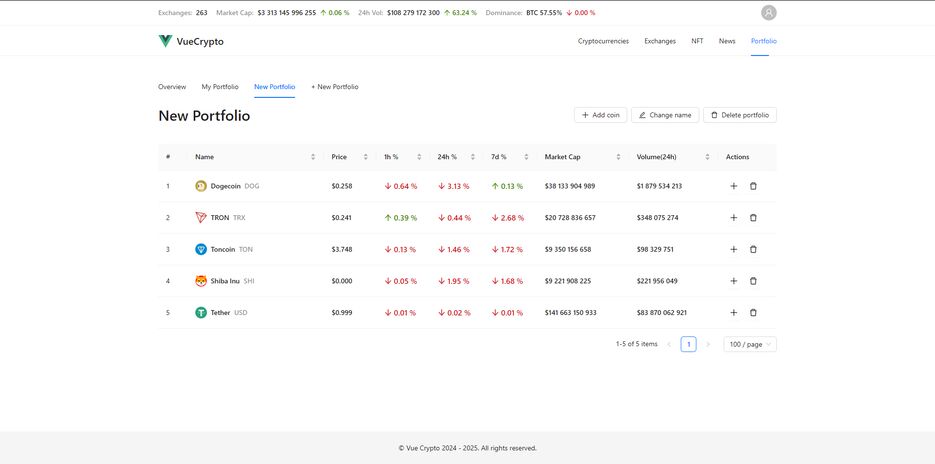Open Exchanges in top navigation
The height and width of the screenshot is (464, 935).
[660, 41]
